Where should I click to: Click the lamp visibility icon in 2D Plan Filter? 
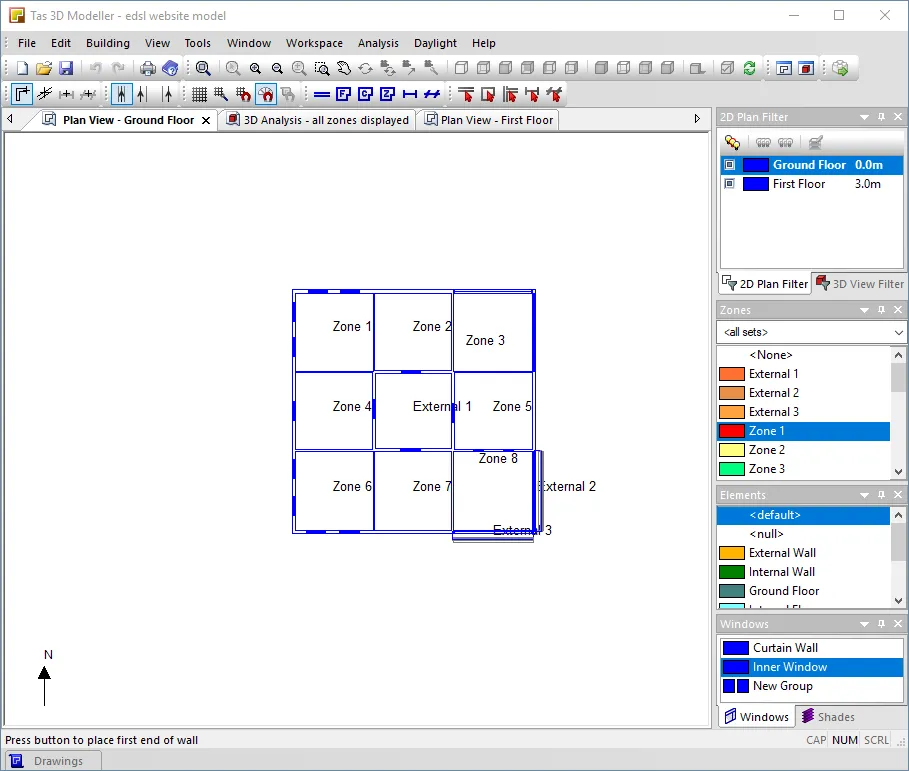tap(732, 141)
